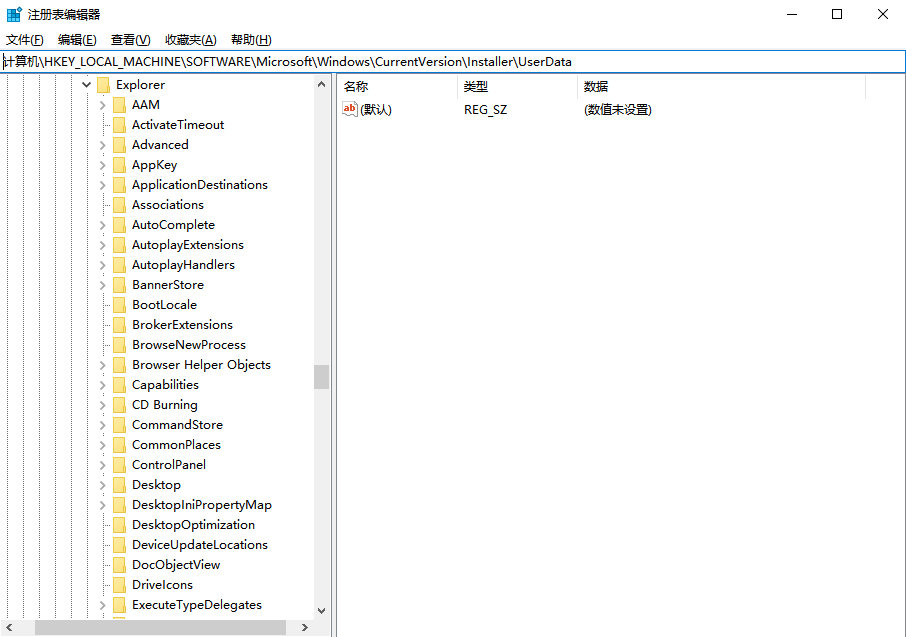This screenshot has width=906, height=637.
Task: Open the 查看(V) menu
Action: pyautogui.click(x=130, y=40)
